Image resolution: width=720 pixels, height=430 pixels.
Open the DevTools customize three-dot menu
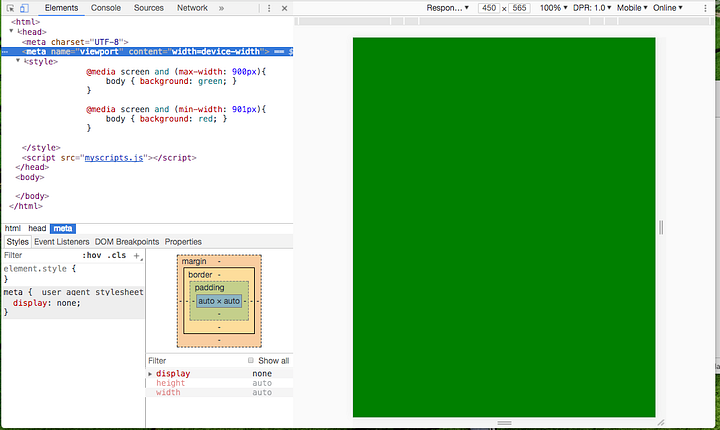(269, 8)
